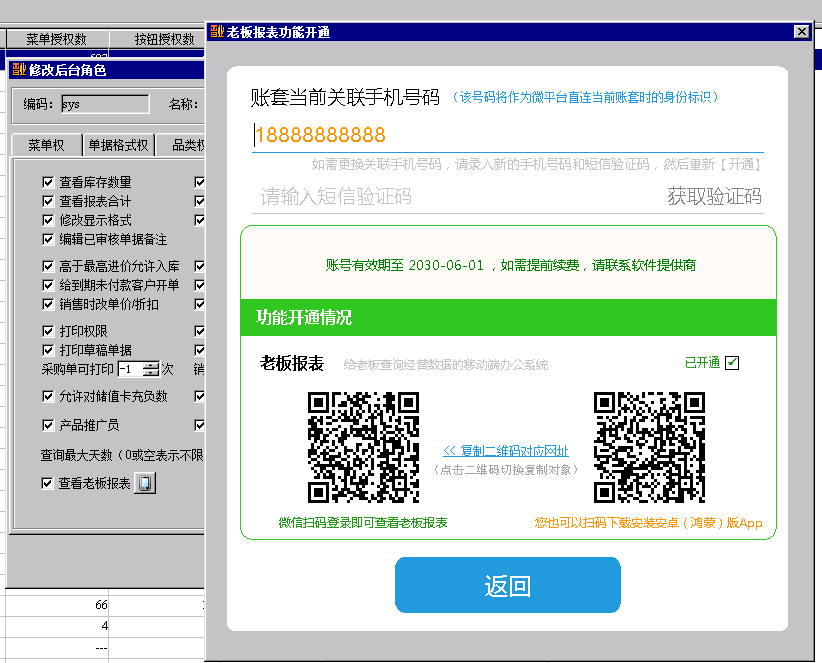Switch to the 菜单权 tab

click(x=46, y=146)
